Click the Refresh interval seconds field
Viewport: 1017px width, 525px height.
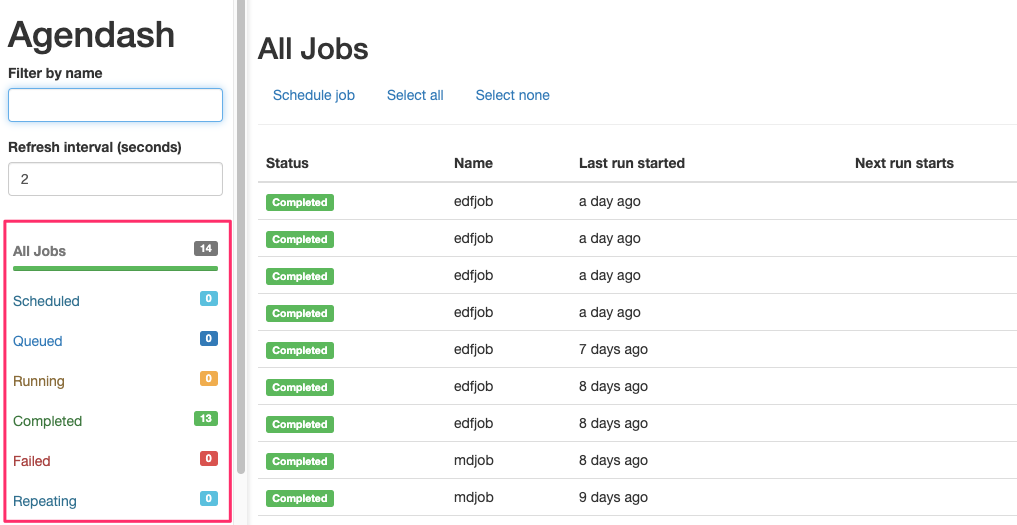click(115, 179)
